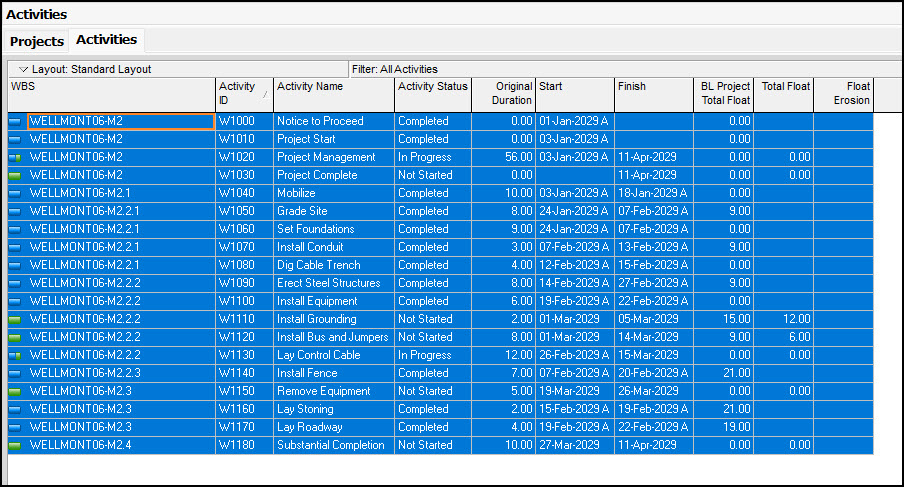Switch to the Projects tab
This screenshot has width=904, height=487.
(37, 41)
